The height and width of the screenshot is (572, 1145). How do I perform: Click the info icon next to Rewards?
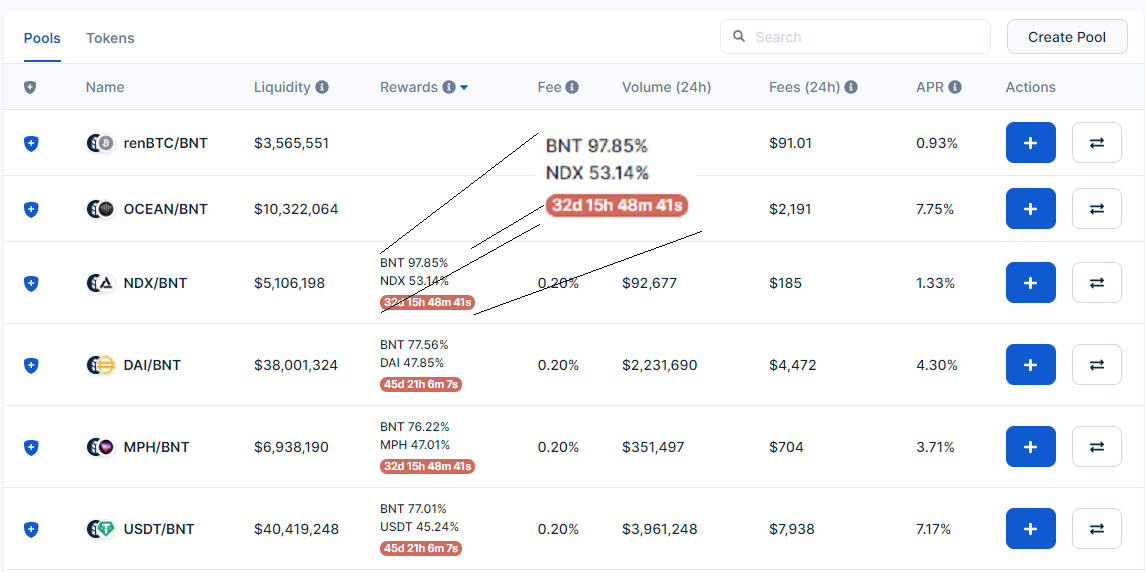pos(449,88)
